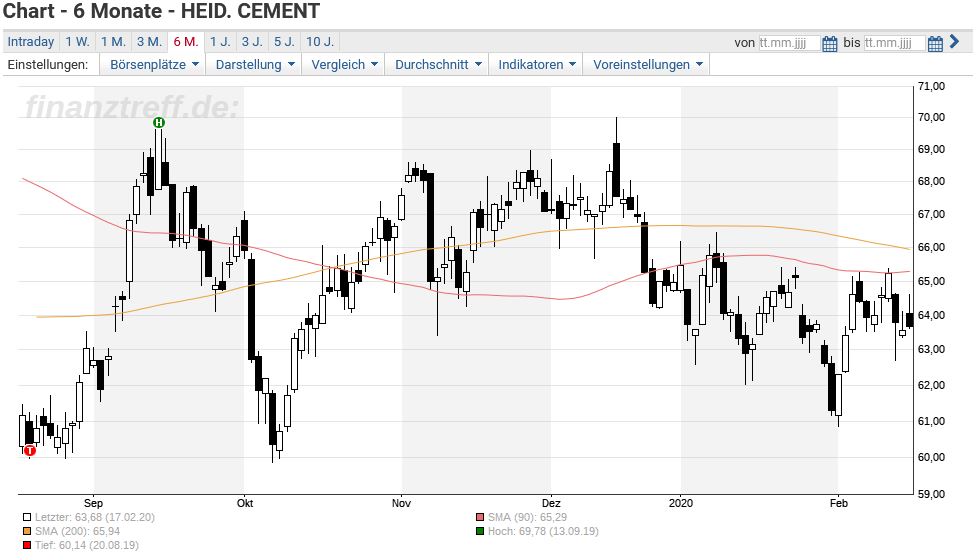This screenshot has height=560, width=980.
Task: Click 'SMA (90): 65,29' legend text
Action: tap(528, 518)
